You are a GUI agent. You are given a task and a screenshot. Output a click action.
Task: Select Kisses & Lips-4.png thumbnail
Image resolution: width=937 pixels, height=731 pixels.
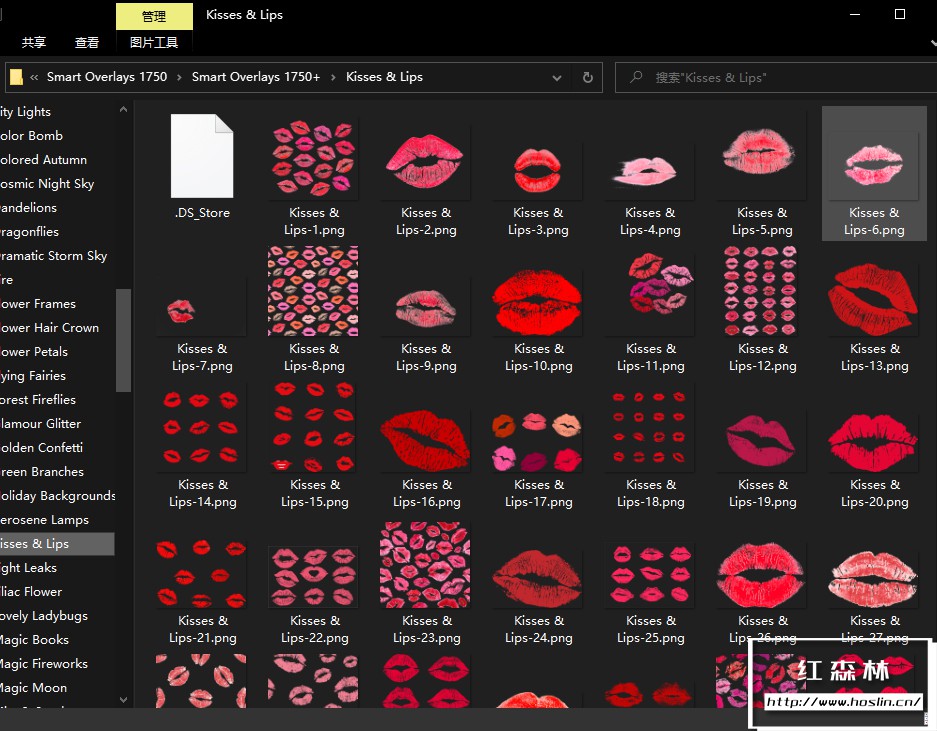point(650,170)
